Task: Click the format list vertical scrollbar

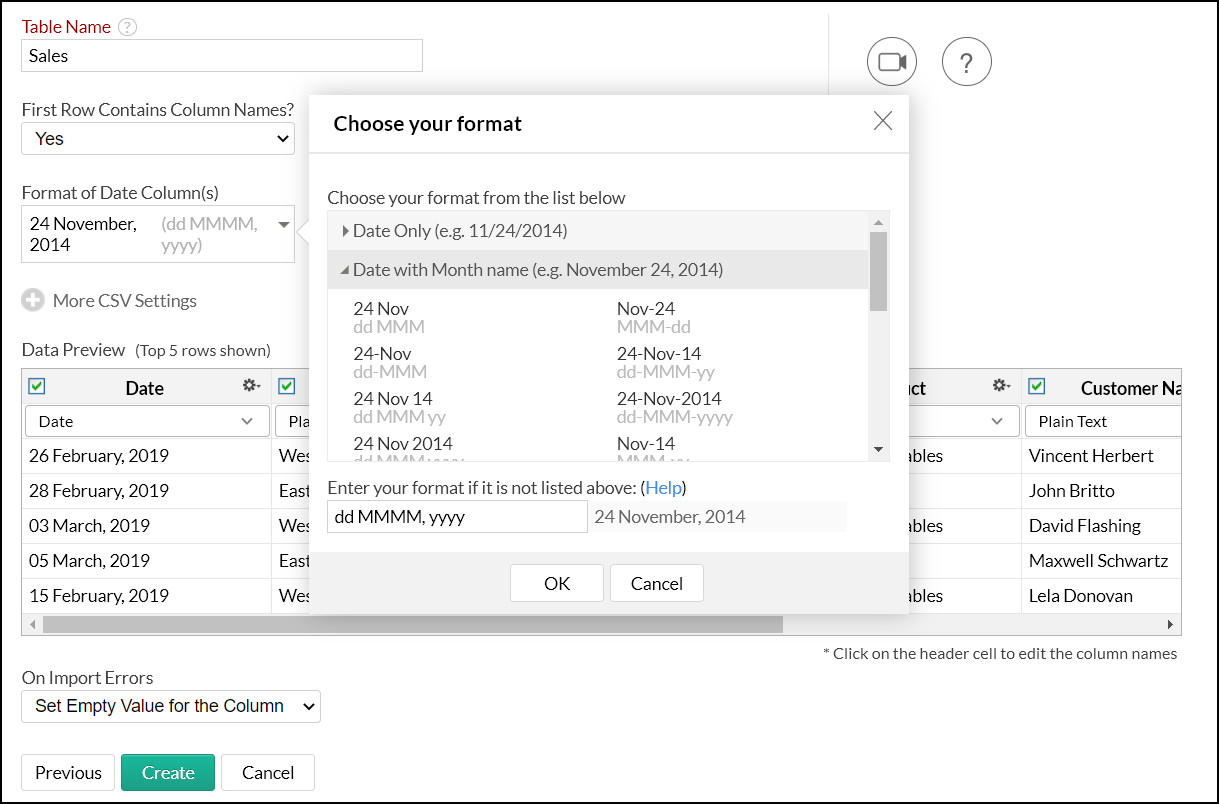Action: tap(878, 271)
